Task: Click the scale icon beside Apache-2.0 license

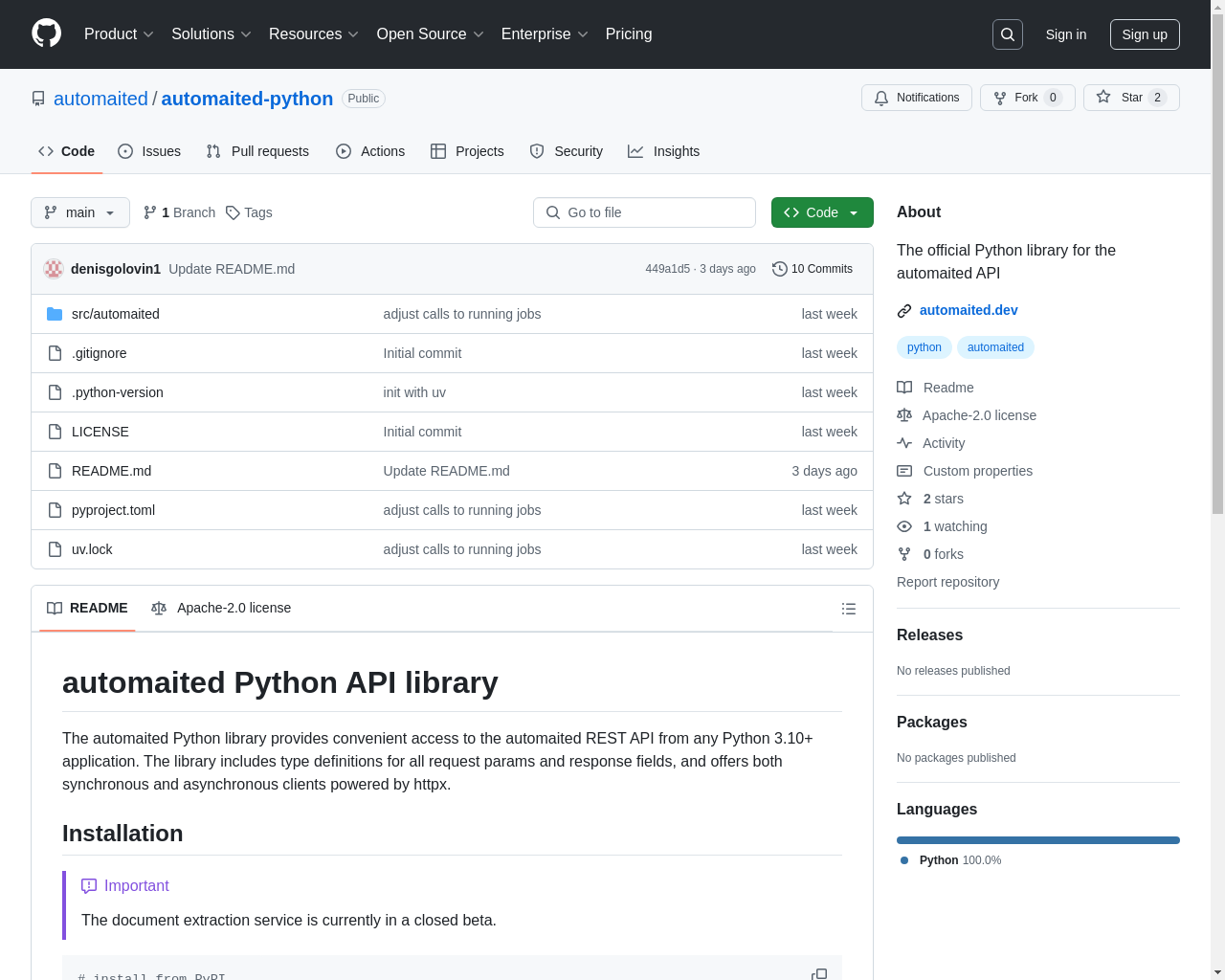Action: coord(904,415)
